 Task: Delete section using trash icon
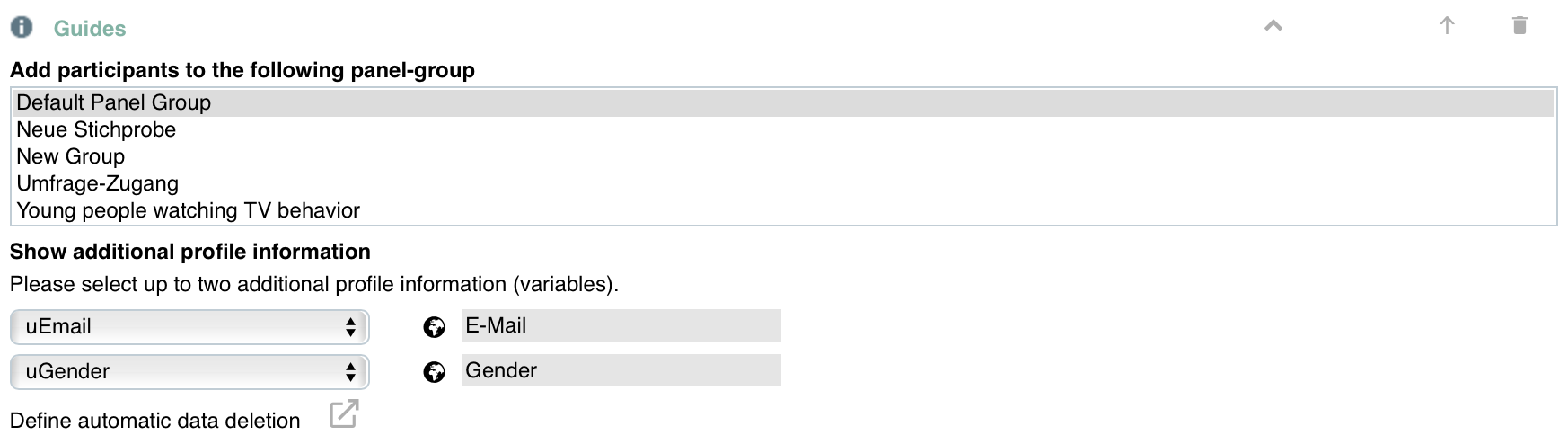point(1520,25)
